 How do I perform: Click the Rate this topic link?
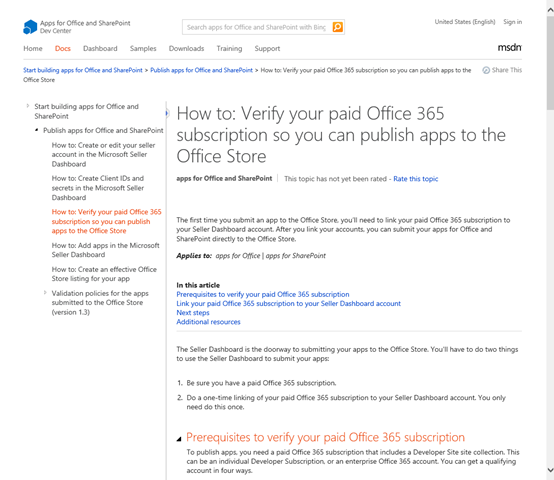click(x=416, y=179)
